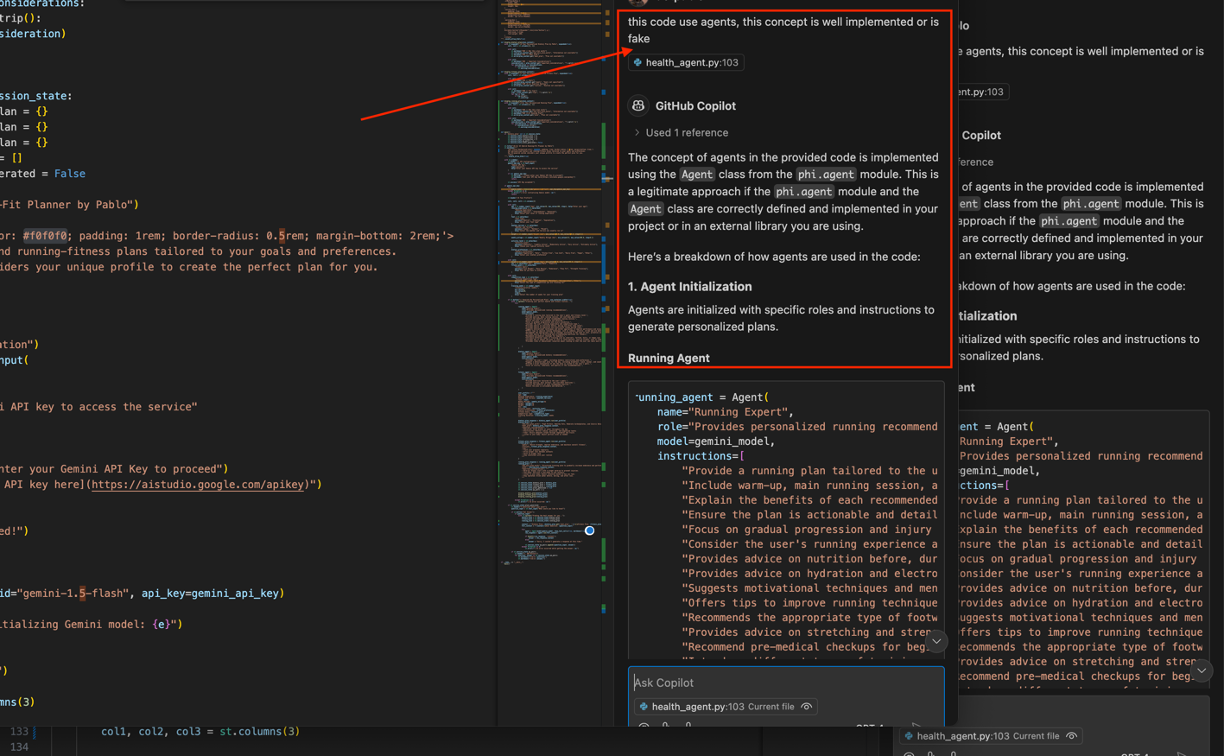Click the blue circle marker on the minimap
1224x756 pixels.
(590, 531)
